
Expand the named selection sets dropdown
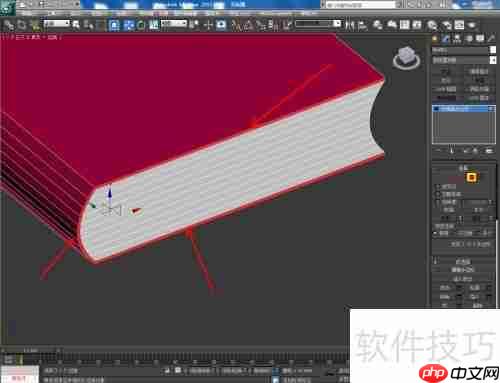(318, 23)
